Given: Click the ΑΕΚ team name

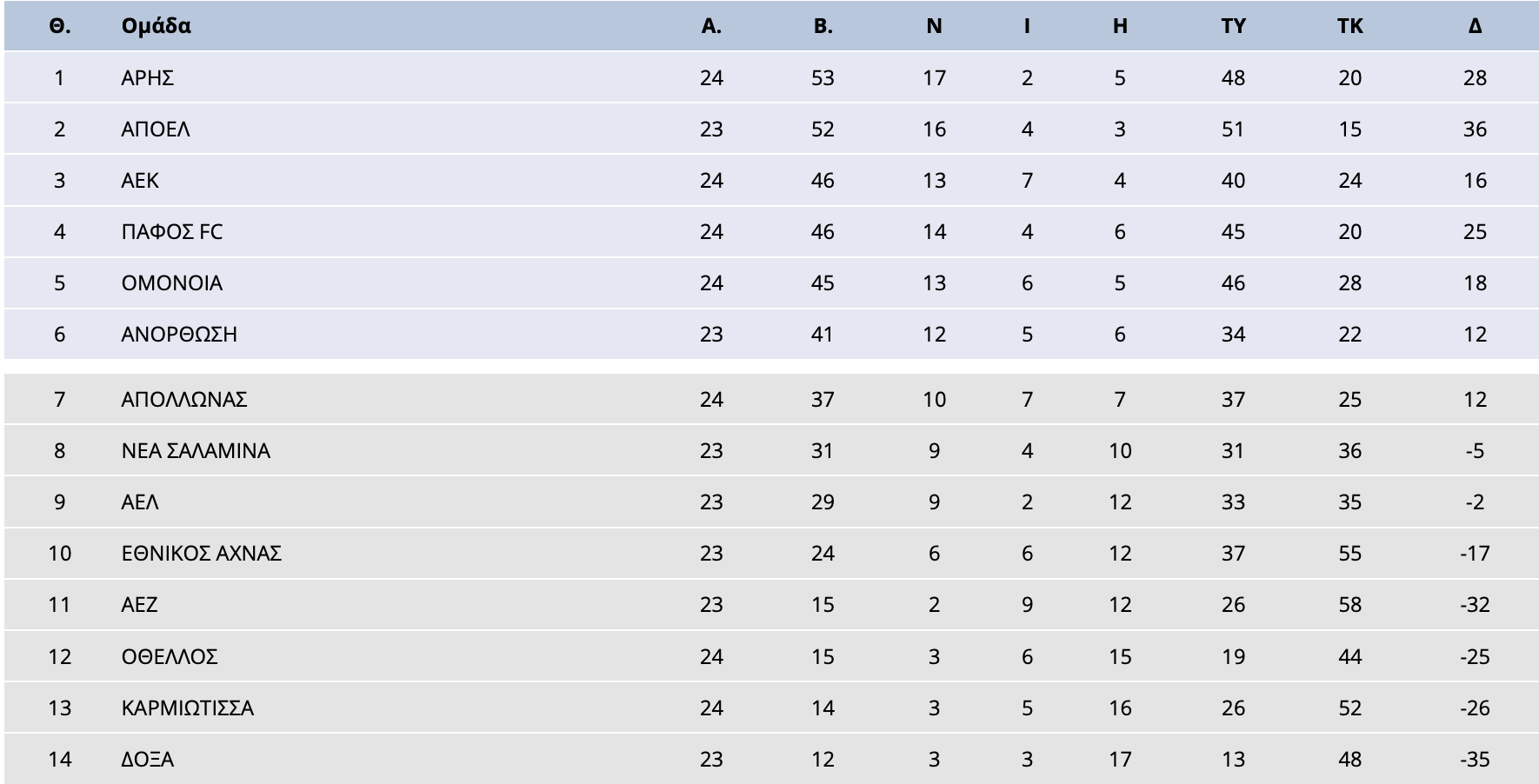Looking at the screenshot, I should [140, 181].
